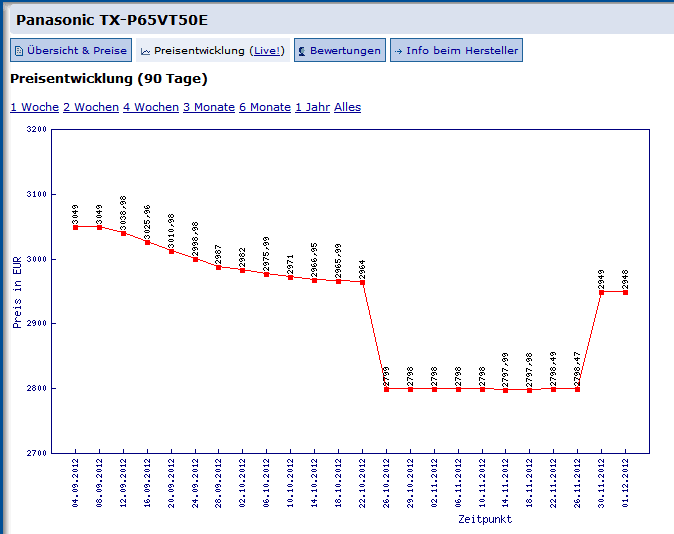The image size is (674, 534).
Task: Click the 2998,98 data point on 24.09.2012
Action: pyautogui.click(x=196, y=259)
